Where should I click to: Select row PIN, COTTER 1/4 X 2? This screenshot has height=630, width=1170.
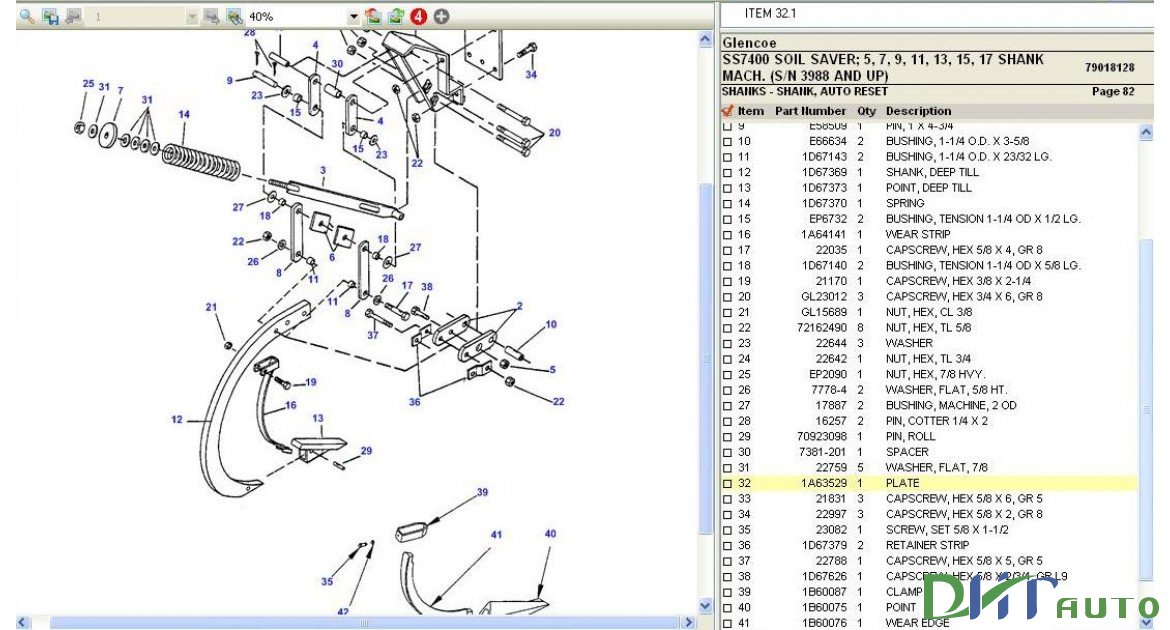click(929, 421)
